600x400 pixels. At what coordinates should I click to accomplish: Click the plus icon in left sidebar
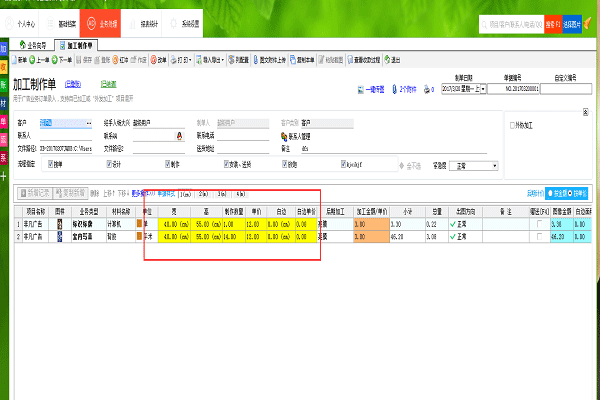click(3, 176)
